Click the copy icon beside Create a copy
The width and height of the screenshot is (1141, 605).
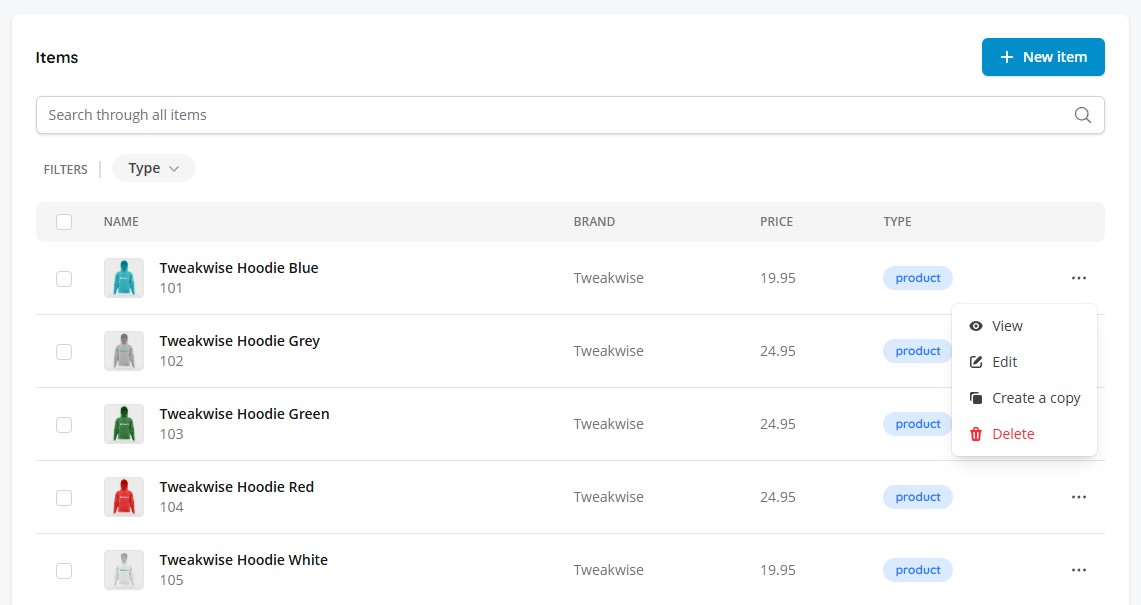point(976,398)
